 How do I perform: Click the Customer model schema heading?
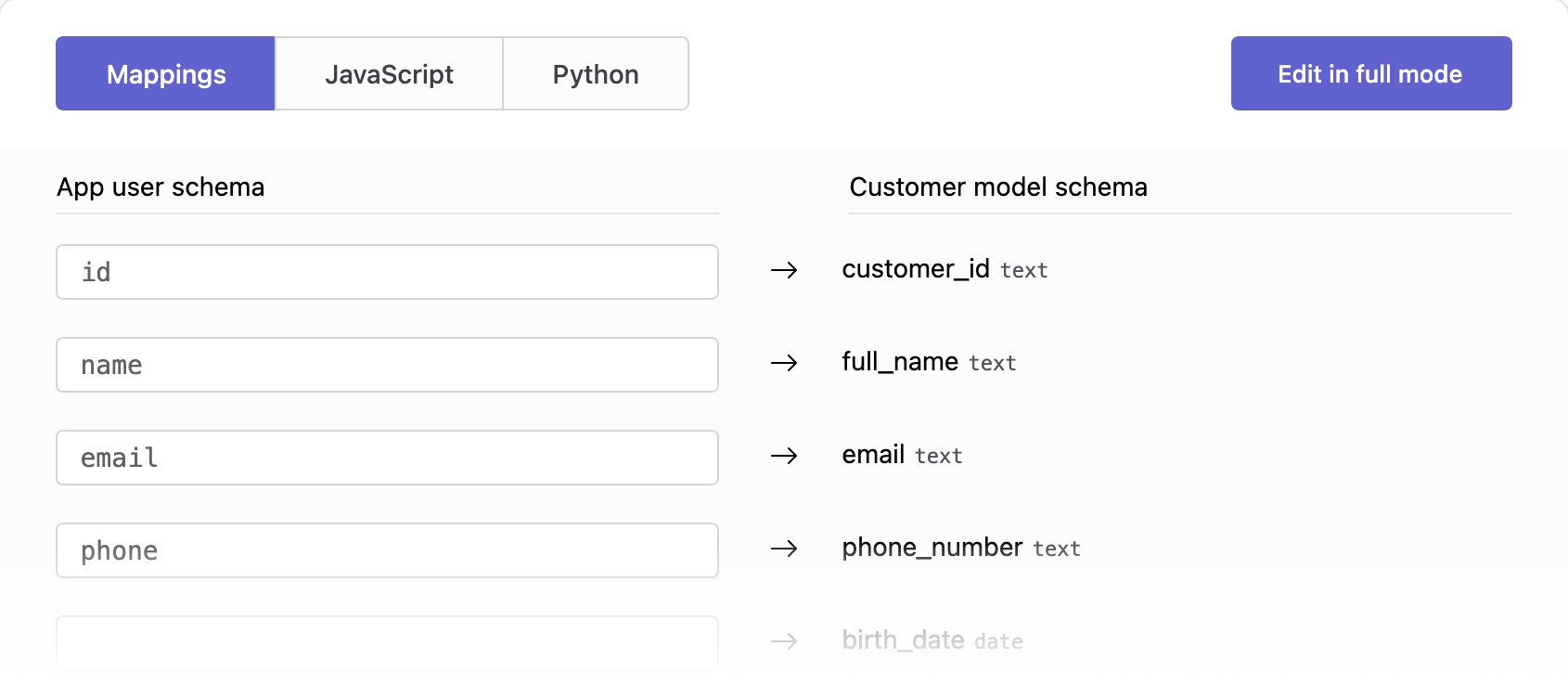998,187
